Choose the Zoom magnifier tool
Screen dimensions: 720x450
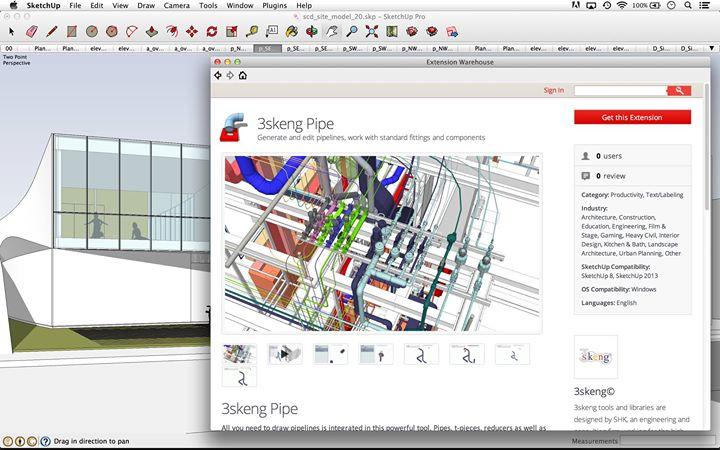[352, 32]
